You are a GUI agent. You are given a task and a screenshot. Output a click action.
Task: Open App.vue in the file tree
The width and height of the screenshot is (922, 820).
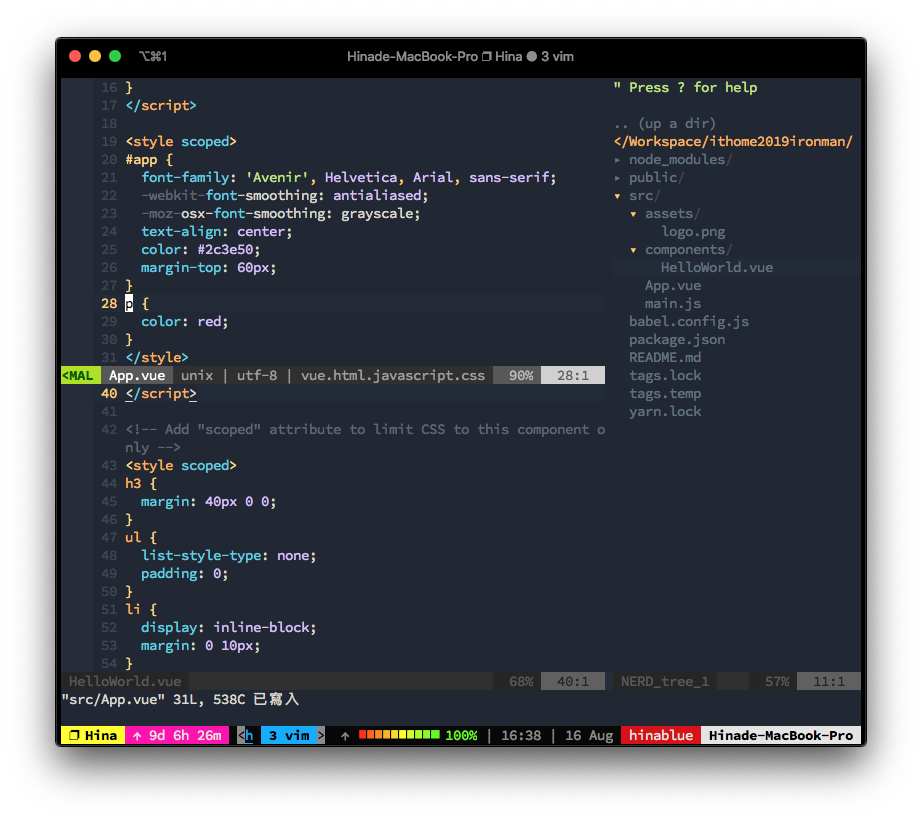pyautogui.click(x=673, y=286)
